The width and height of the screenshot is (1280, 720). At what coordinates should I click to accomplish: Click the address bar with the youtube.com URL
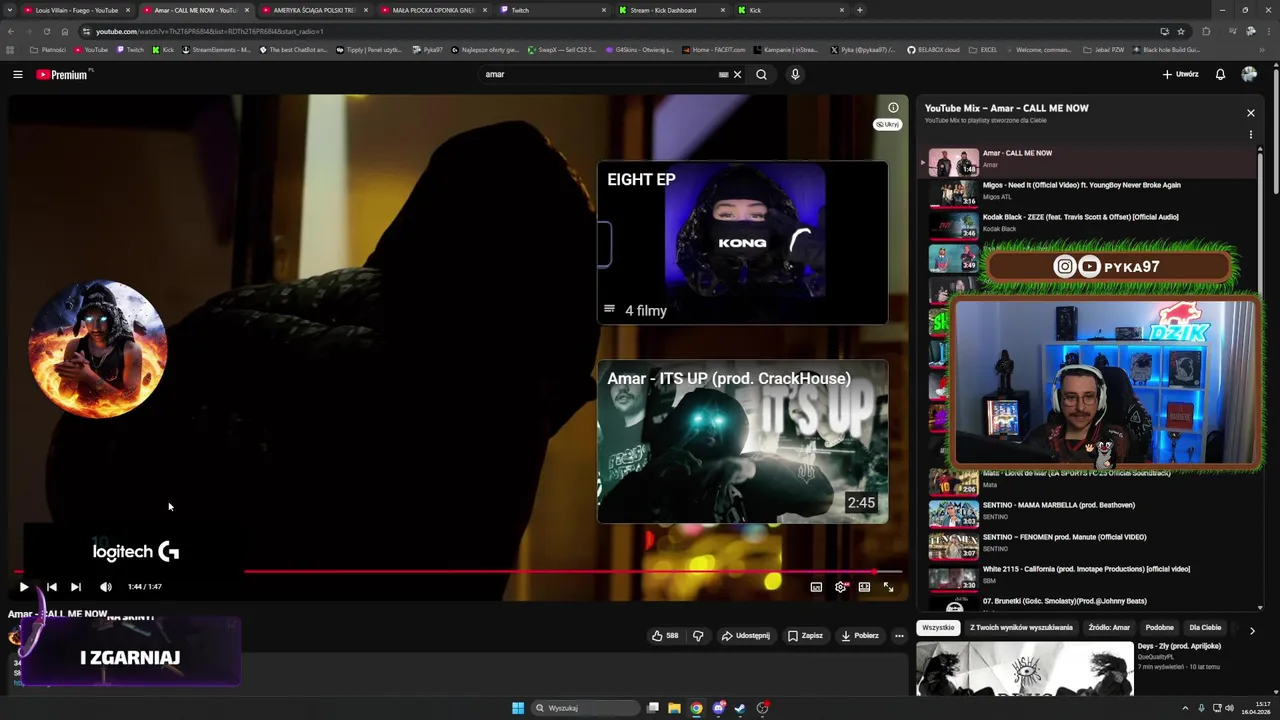point(600,31)
